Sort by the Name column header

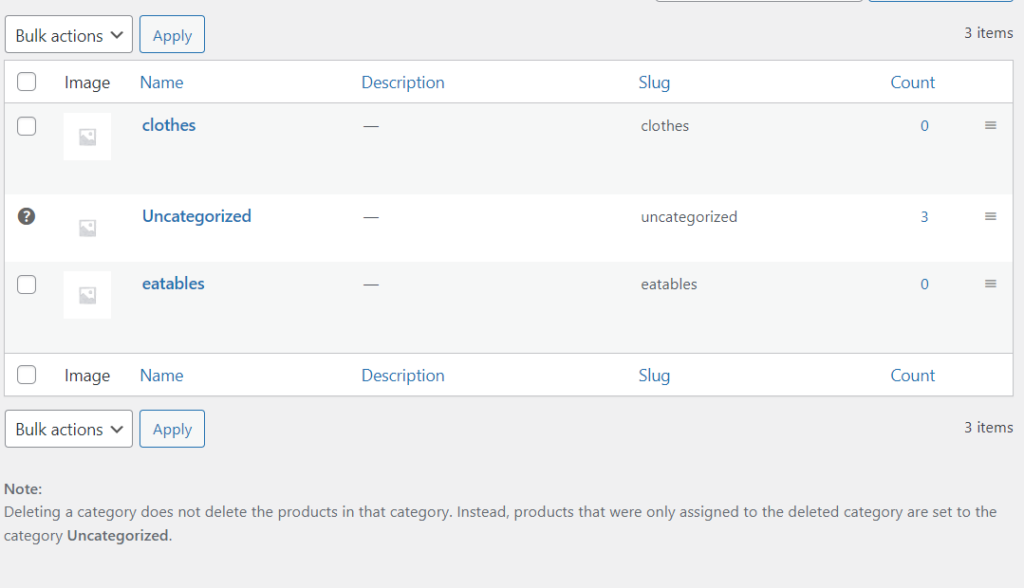coord(161,82)
